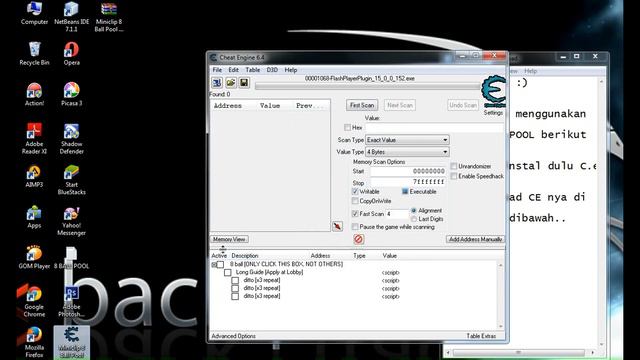Open the Edit menu in Cheat Engine

233,70
